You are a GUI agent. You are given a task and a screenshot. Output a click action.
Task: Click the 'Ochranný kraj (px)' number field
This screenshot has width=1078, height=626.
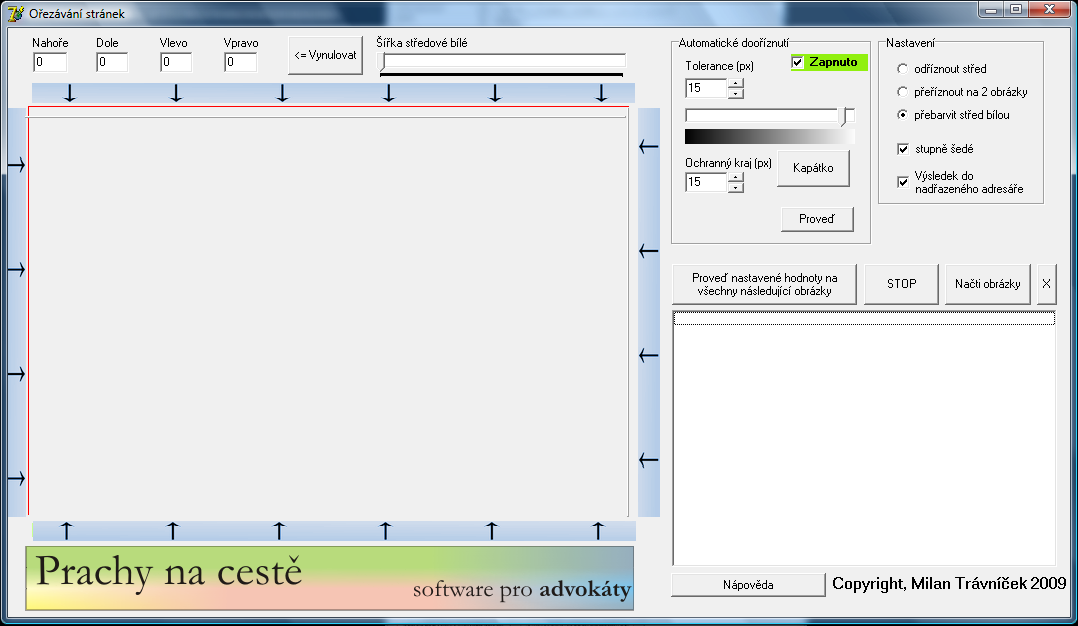coord(706,182)
